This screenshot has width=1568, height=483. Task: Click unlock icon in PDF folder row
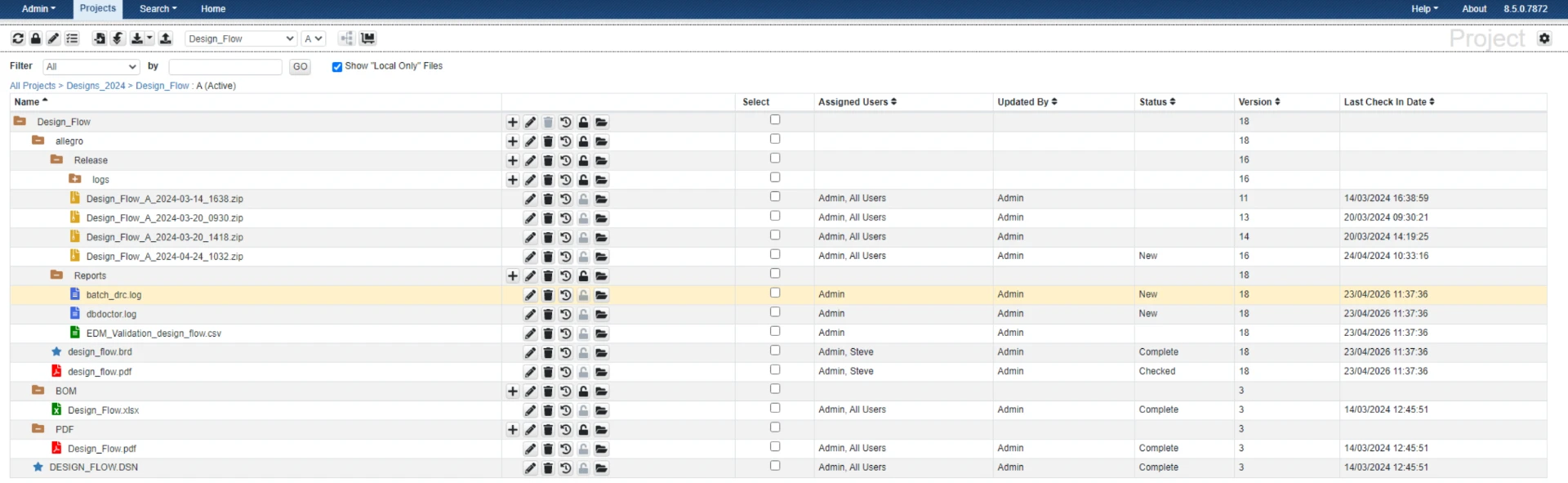point(583,430)
